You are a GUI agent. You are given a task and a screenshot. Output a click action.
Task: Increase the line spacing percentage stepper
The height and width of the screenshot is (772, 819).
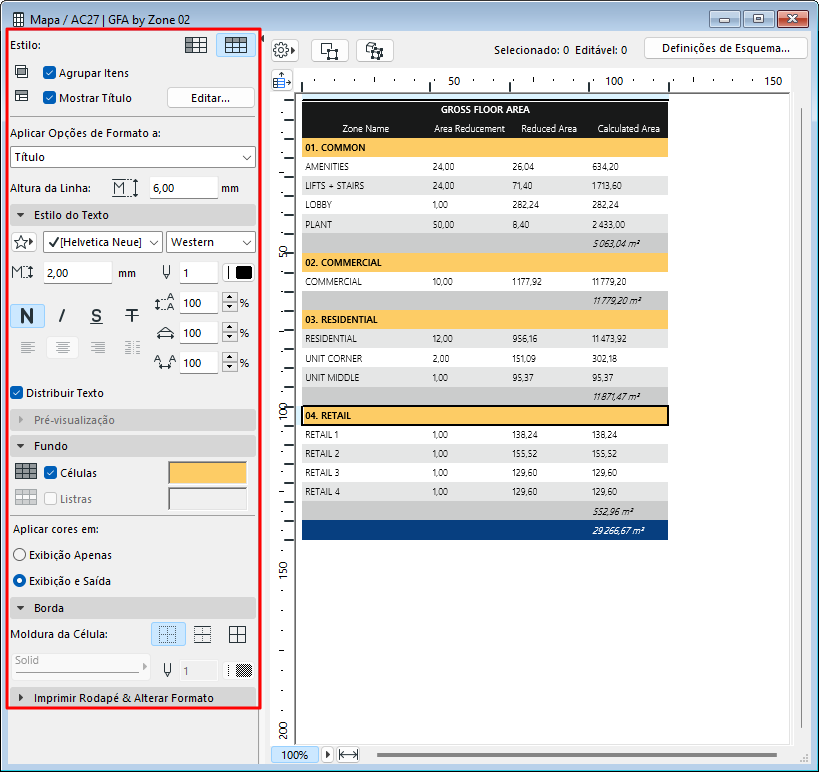coord(230,298)
